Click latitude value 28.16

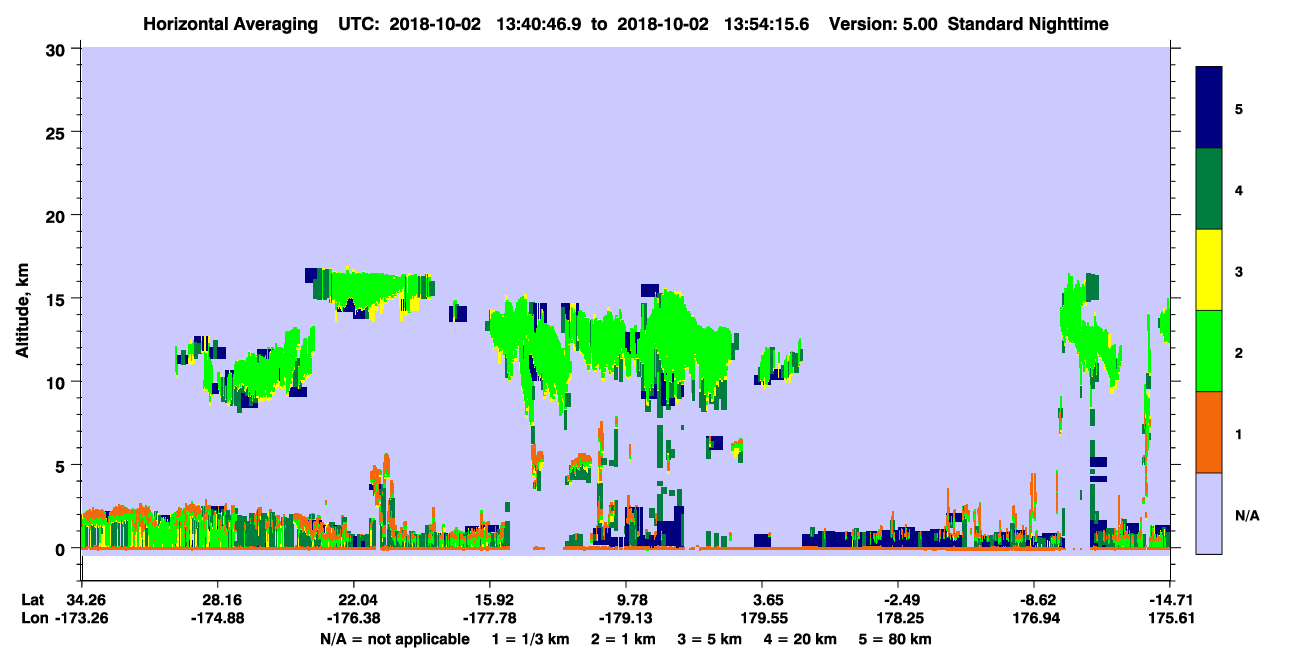(217, 600)
